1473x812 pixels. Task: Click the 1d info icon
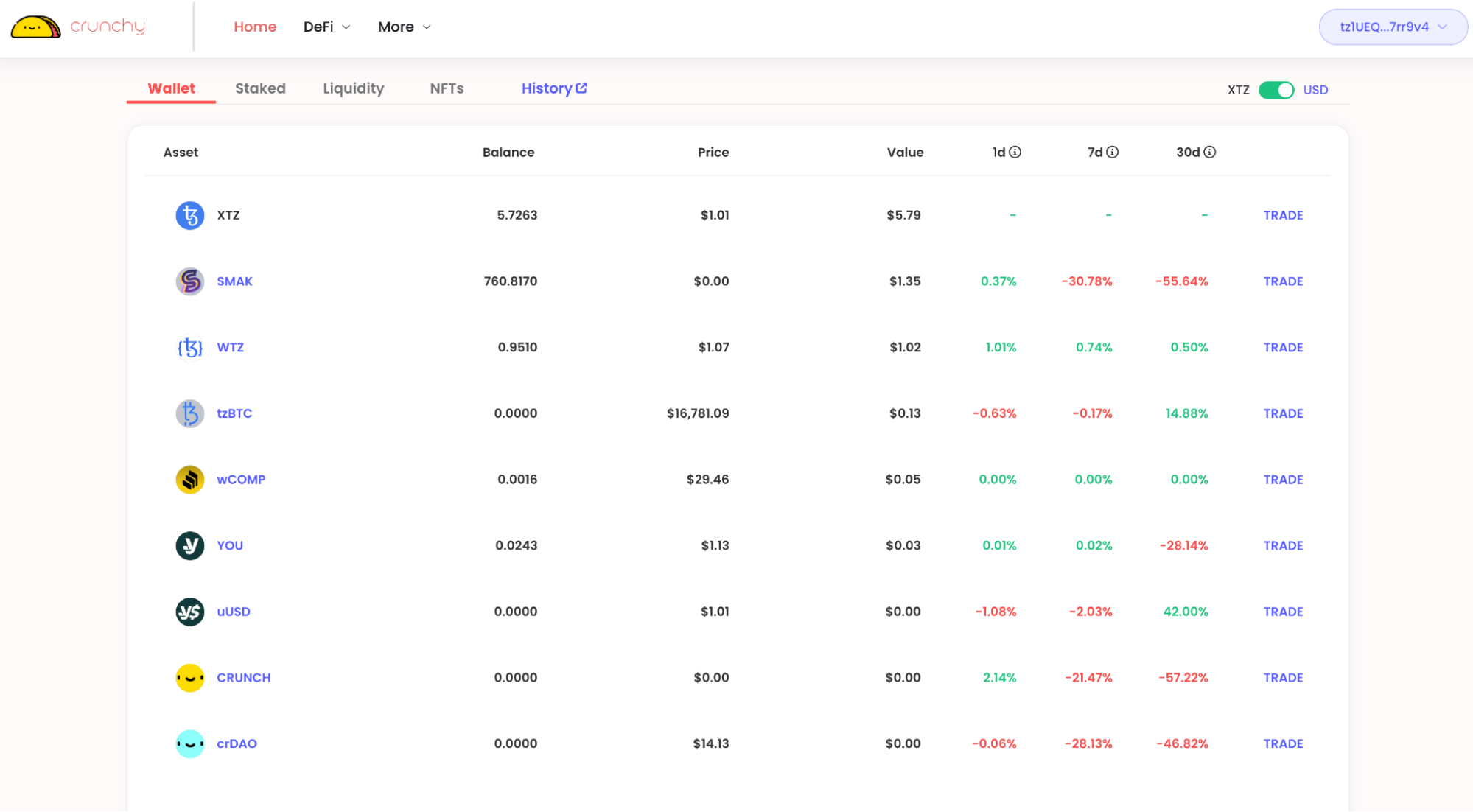1015,153
